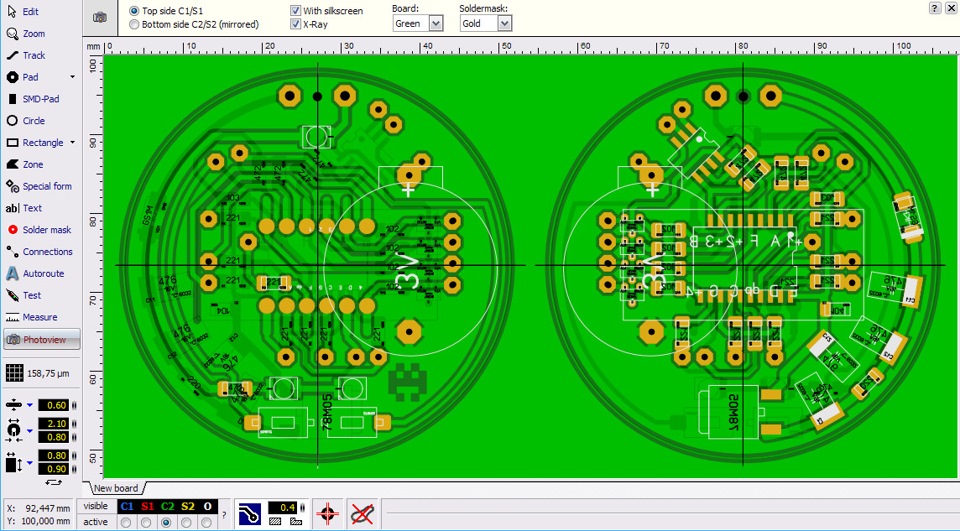The image size is (960, 531).
Task: Toggle C2 layer visibility
Action: (167, 507)
